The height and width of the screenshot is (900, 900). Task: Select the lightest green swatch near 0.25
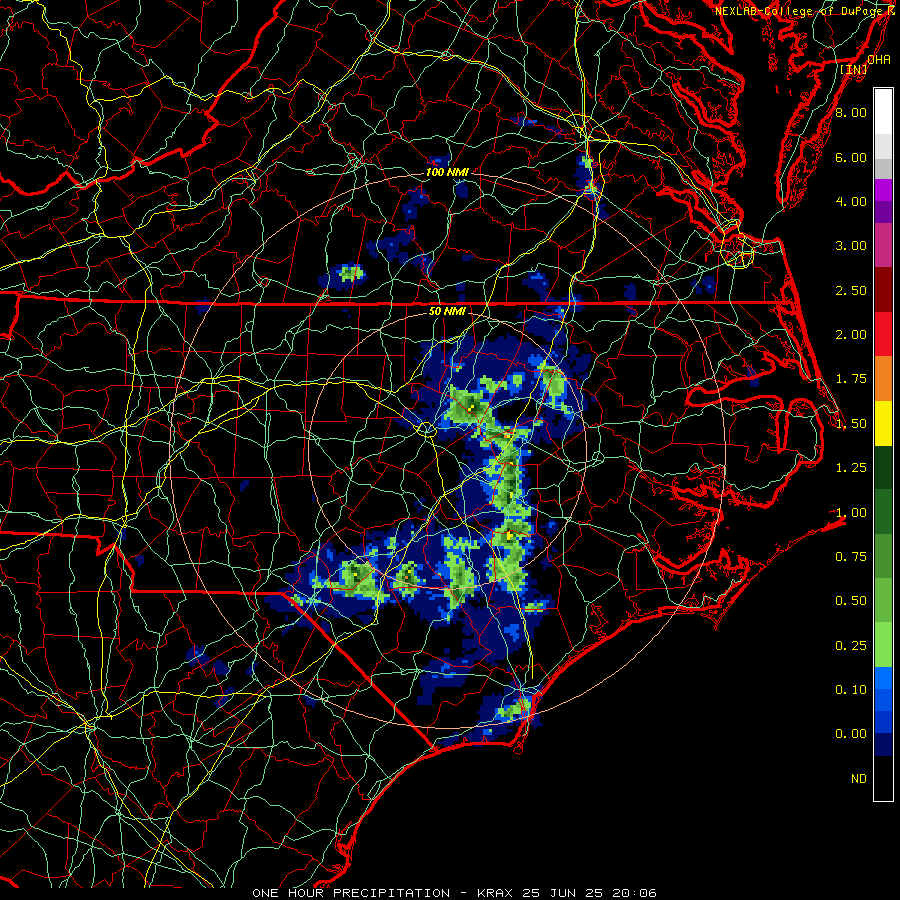pyautogui.click(x=883, y=645)
